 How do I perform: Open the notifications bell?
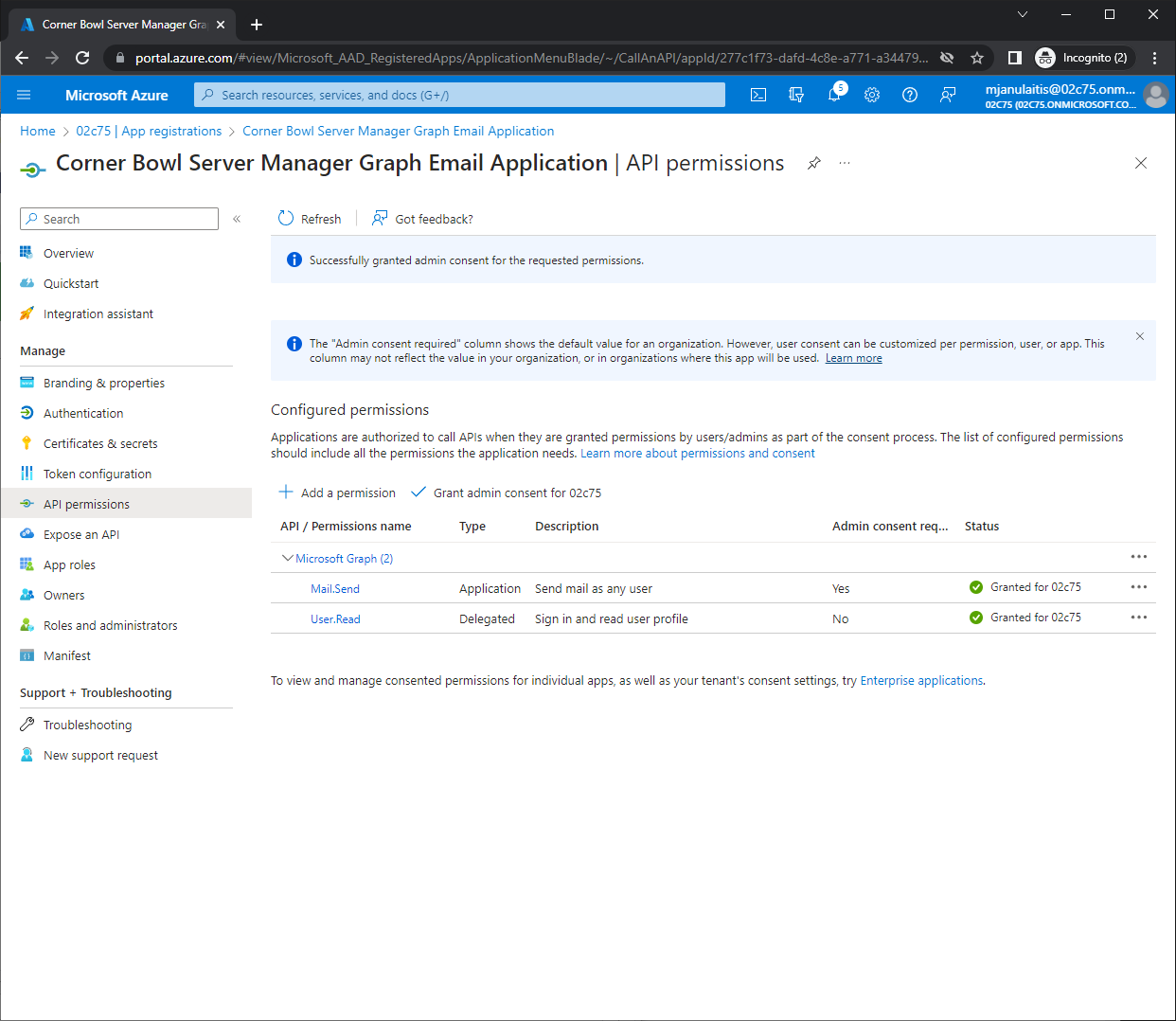click(834, 95)
